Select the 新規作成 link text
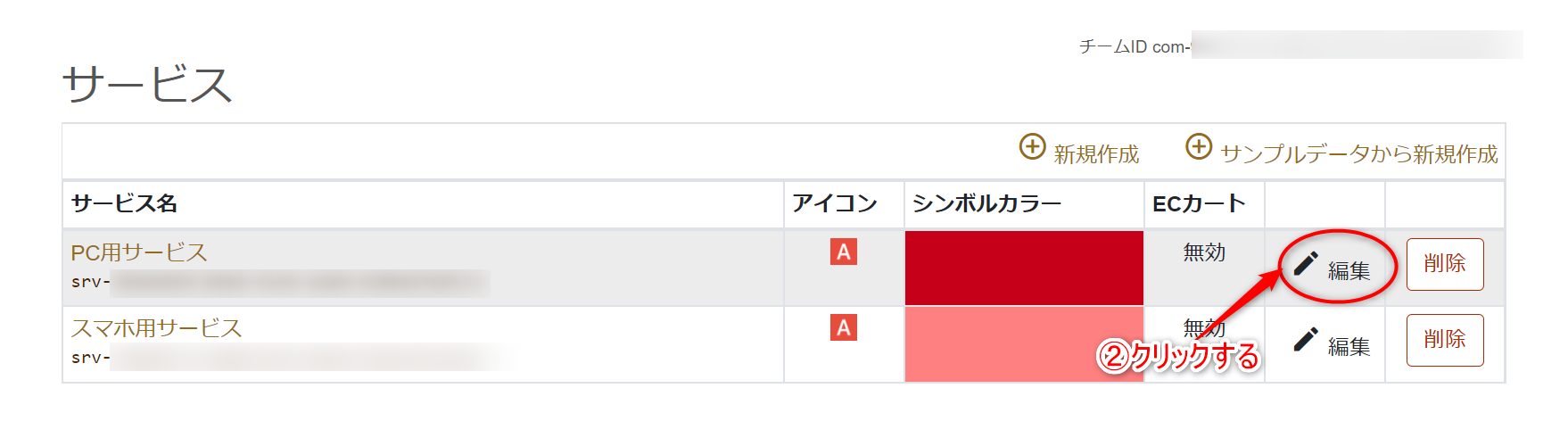This screenshot has width=1568, height=446. coord(1096,154)
